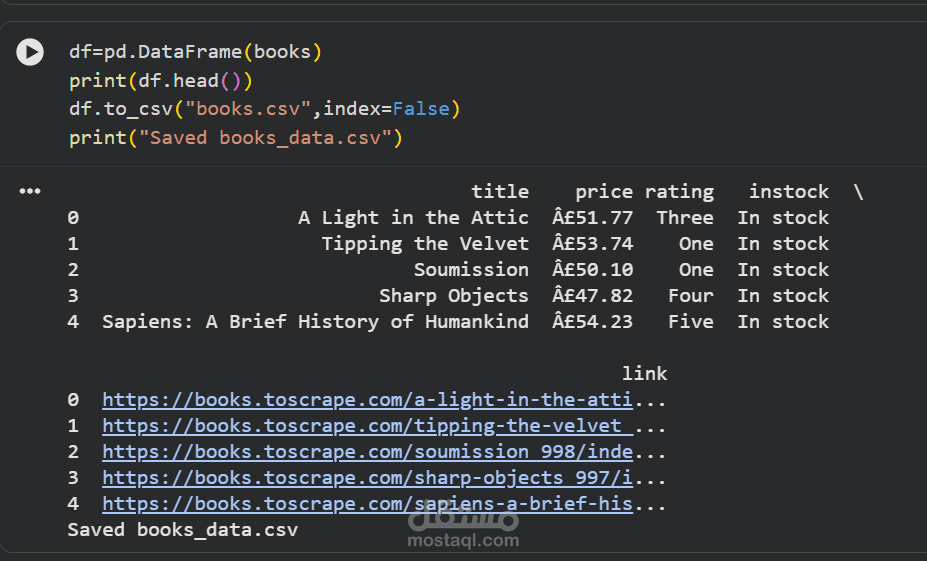Click 'Saved books_data.csv' output line
Viewport: 927px width, 561px height.
pos(183,530)
